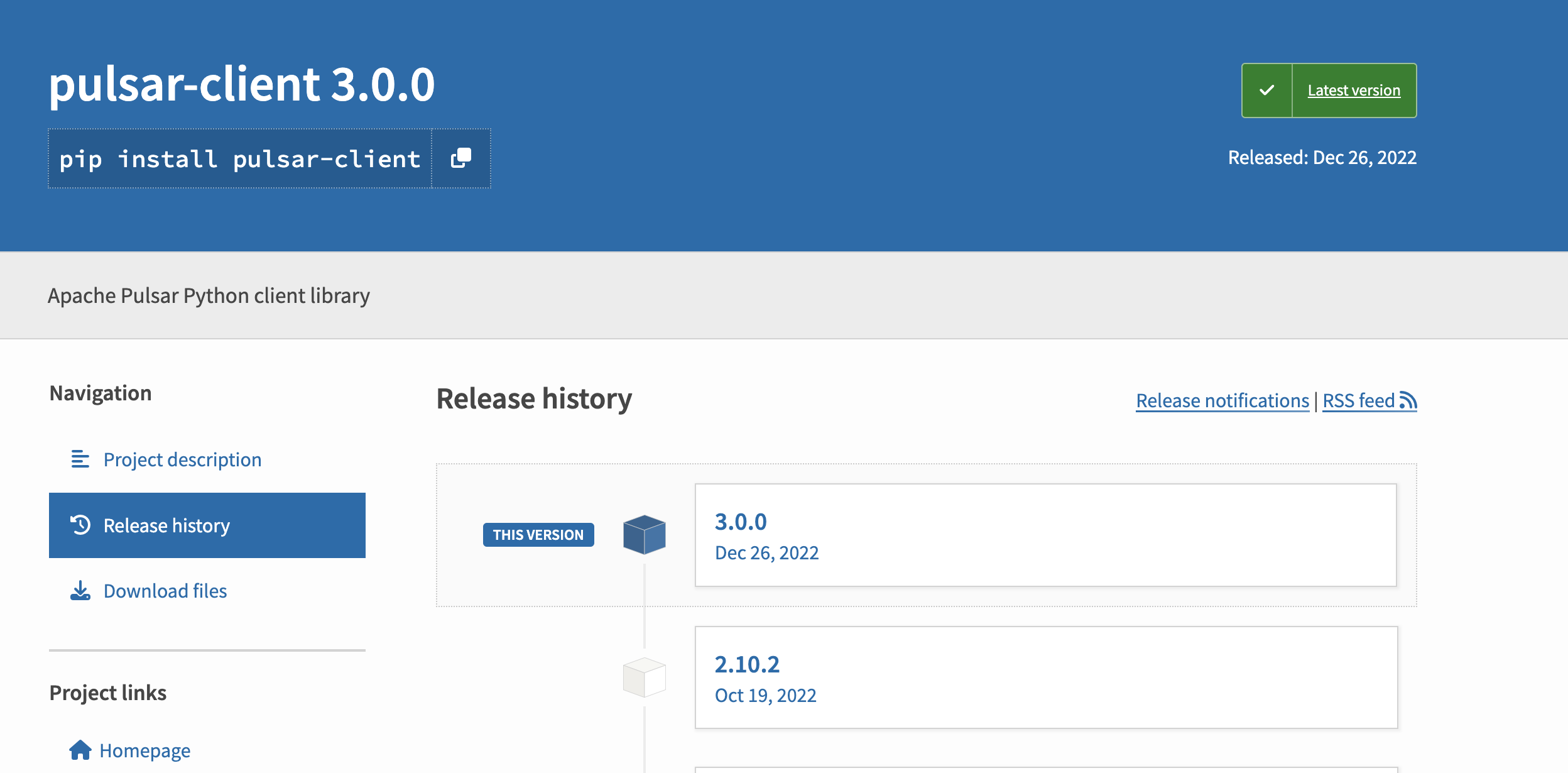Open the RSS feed link
Screen dimensions: 1568x773
1358,400
